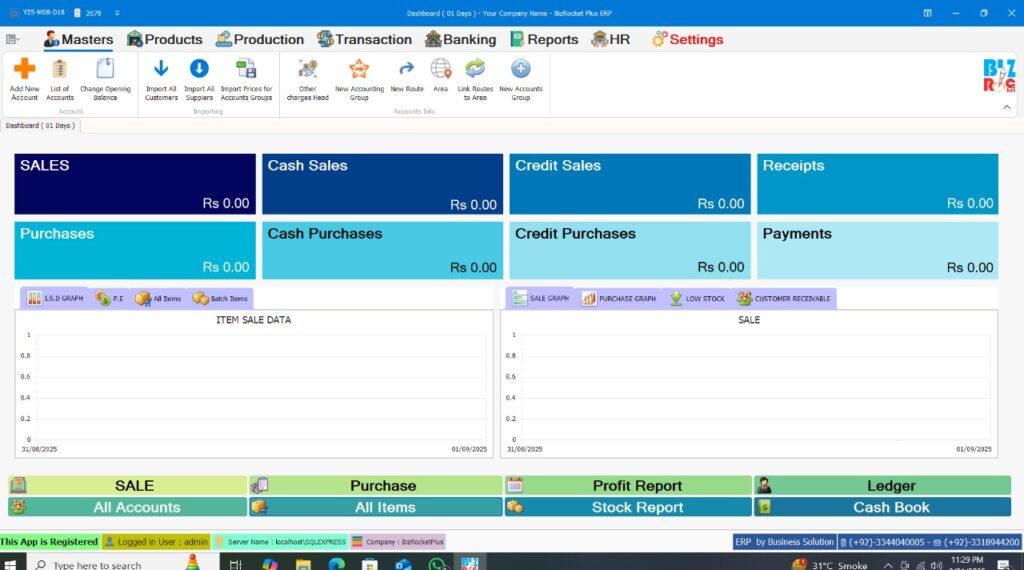The image size is (1024, 570).
Task: Click the Add New Account plus icon
Action: [x=24, y=69]
